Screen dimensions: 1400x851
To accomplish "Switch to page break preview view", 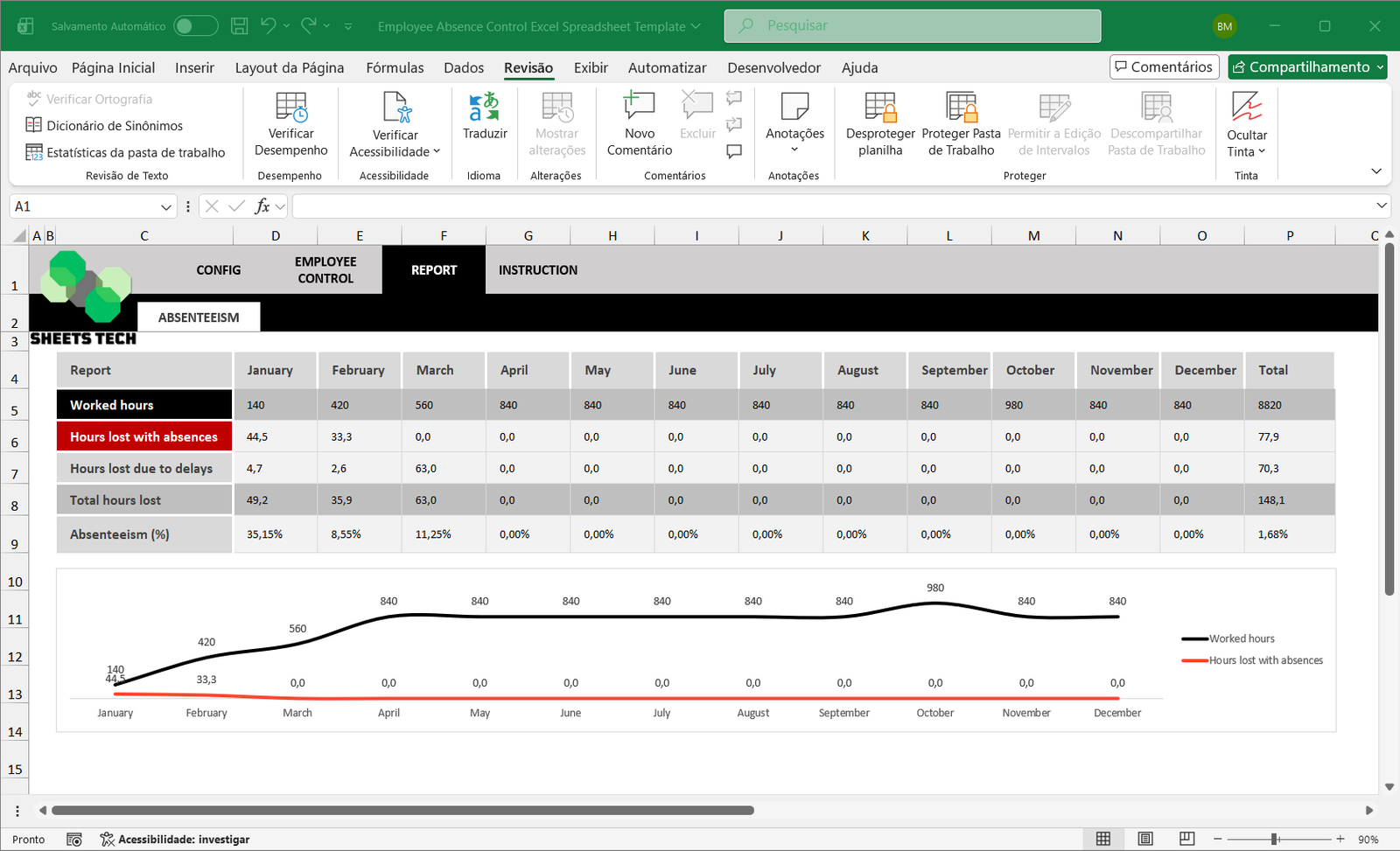I will [1186, 839].
